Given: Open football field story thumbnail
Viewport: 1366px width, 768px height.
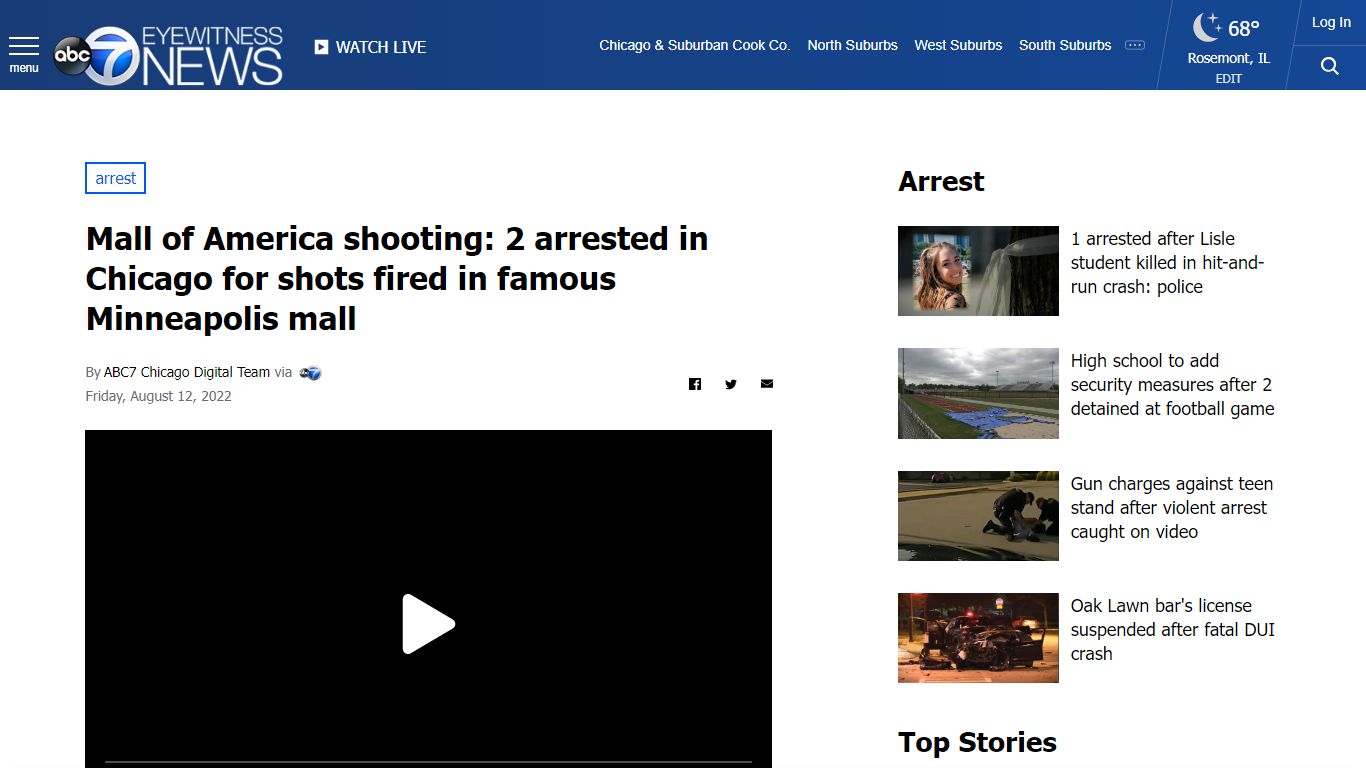Looking at the screenshot, I should pos(978,393).
